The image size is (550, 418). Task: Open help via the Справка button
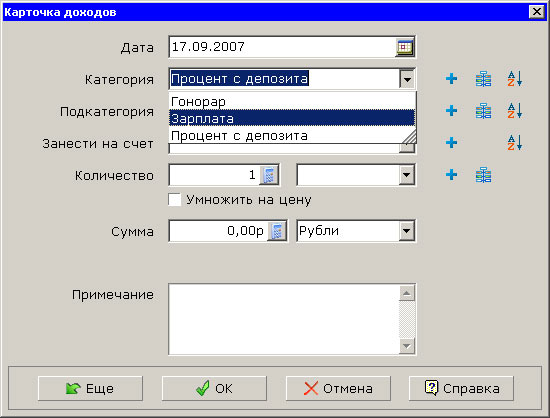coord(462,389)
